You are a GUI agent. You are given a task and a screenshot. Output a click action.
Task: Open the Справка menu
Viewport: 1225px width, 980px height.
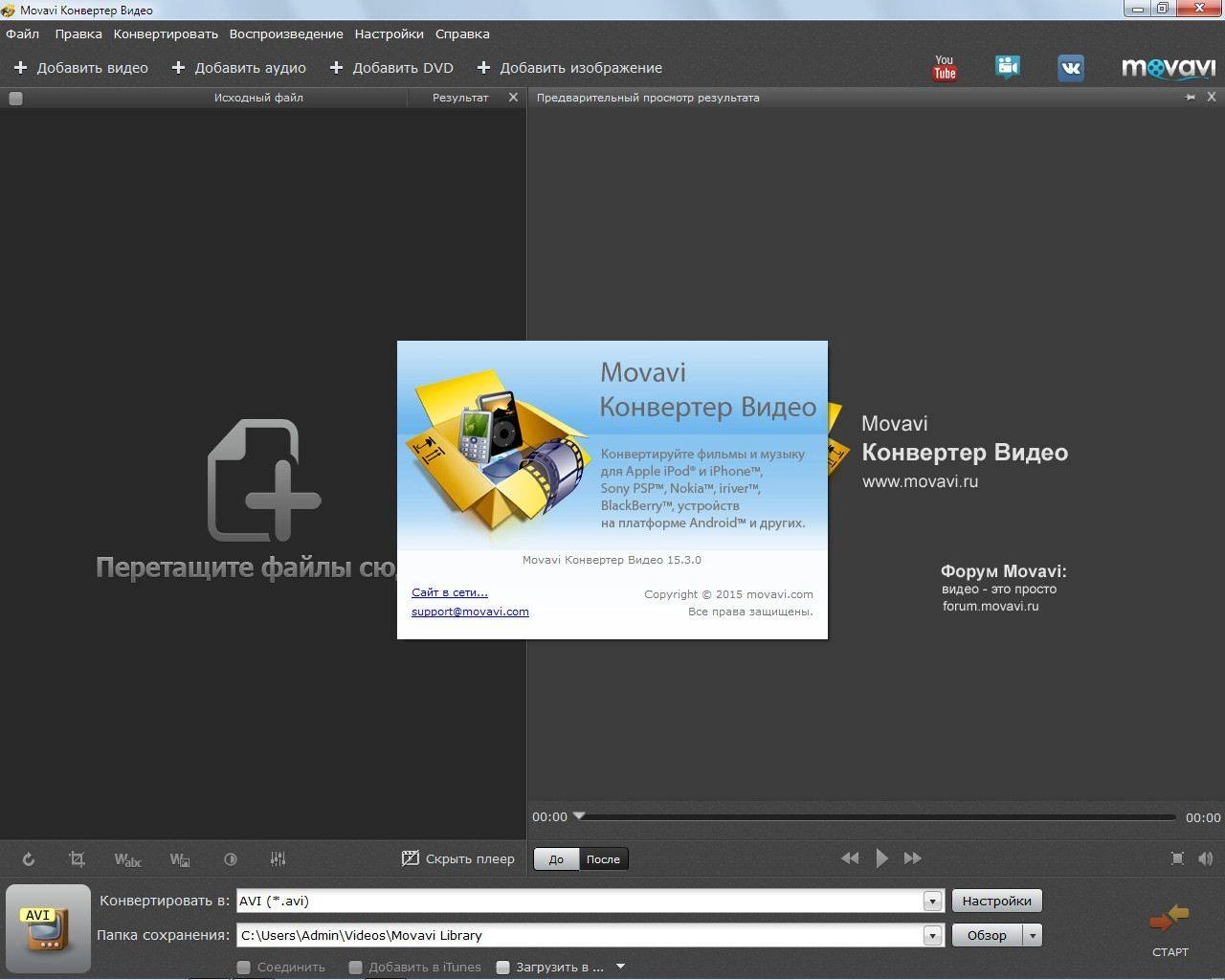[x=462, y=33]
